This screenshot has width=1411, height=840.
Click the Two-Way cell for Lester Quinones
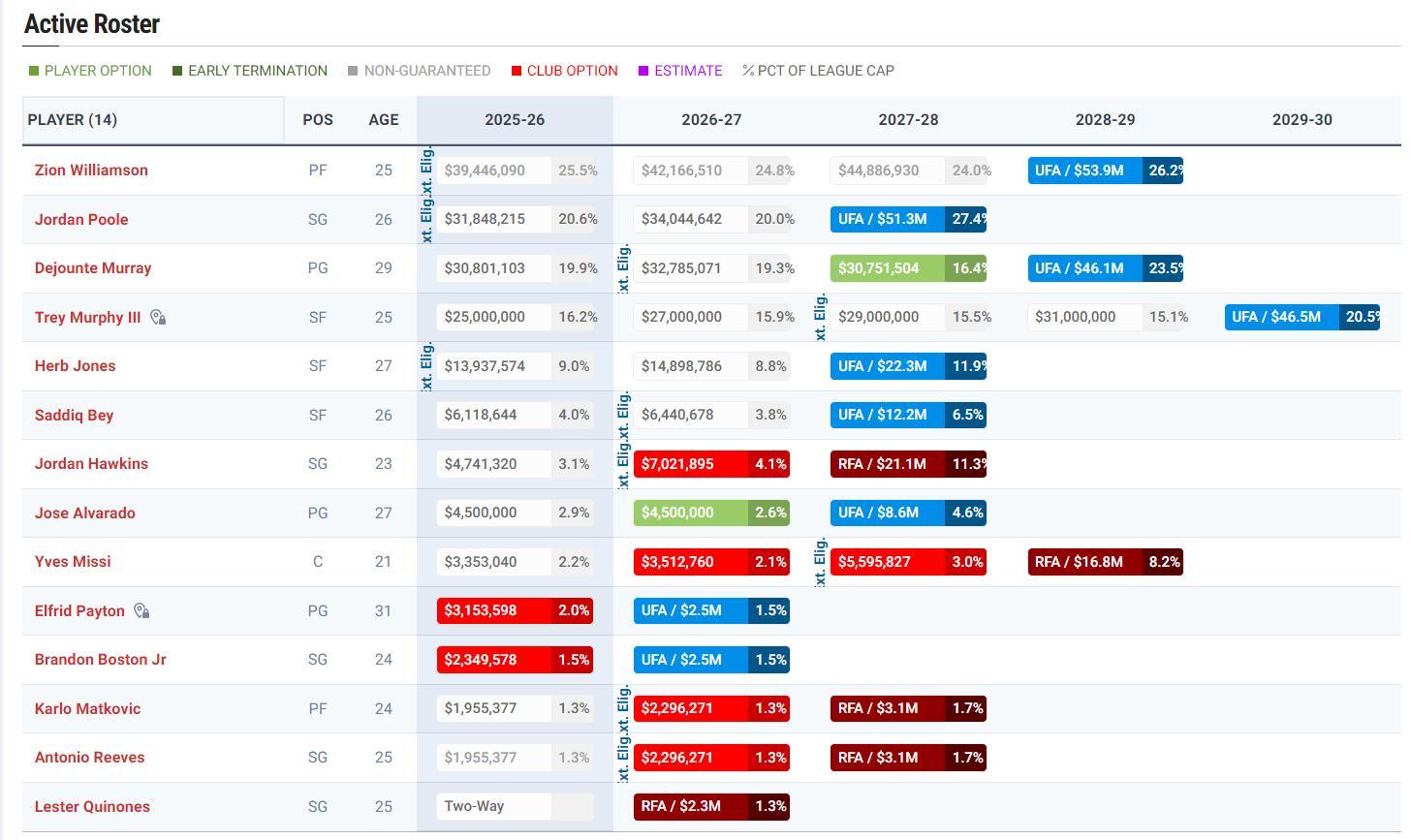point(493,807)
